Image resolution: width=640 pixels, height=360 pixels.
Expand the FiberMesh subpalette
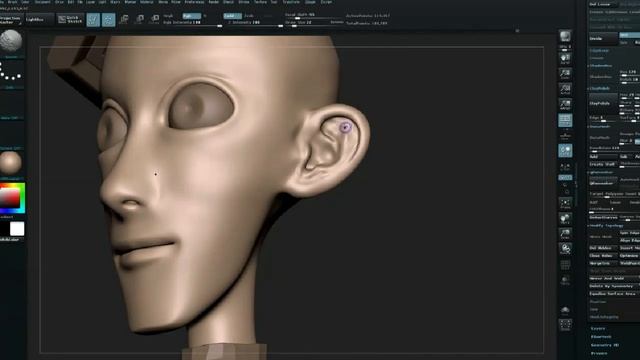[x=601, y=337]
